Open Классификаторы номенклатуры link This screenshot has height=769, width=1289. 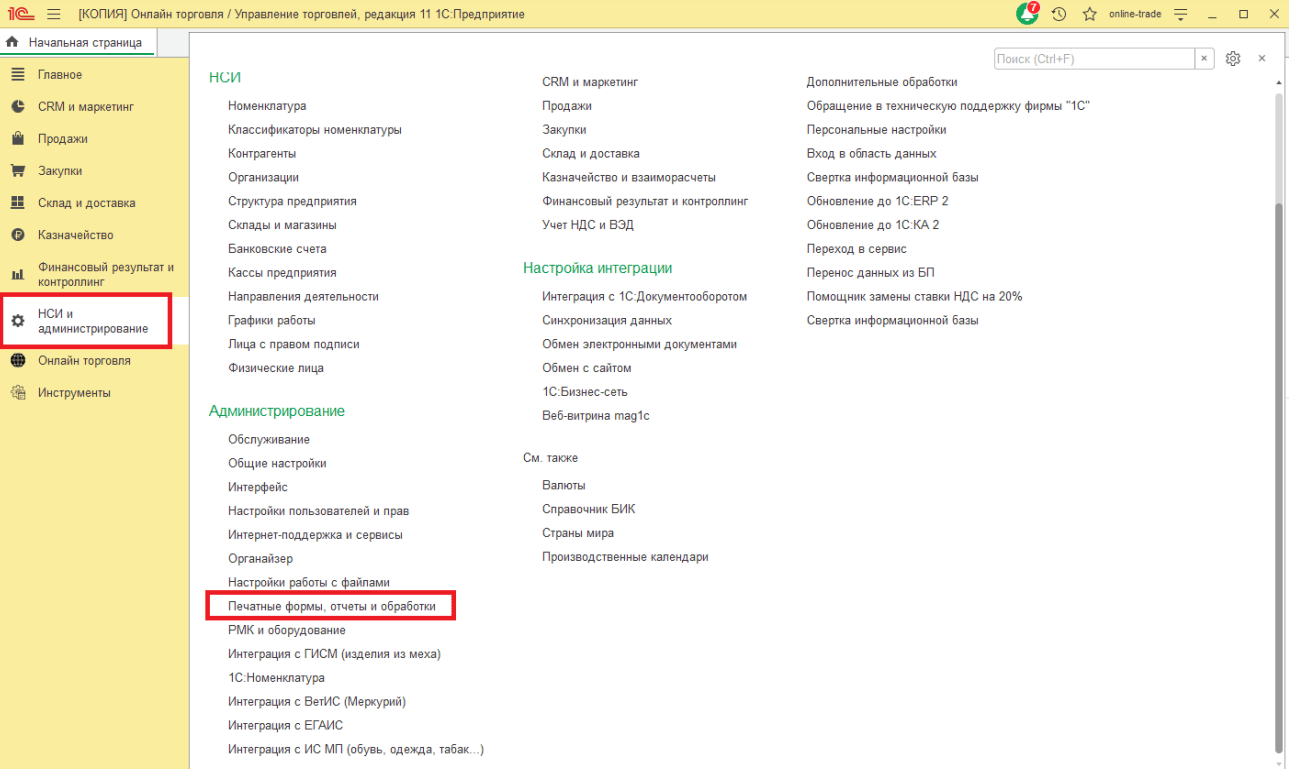(315, 130)
